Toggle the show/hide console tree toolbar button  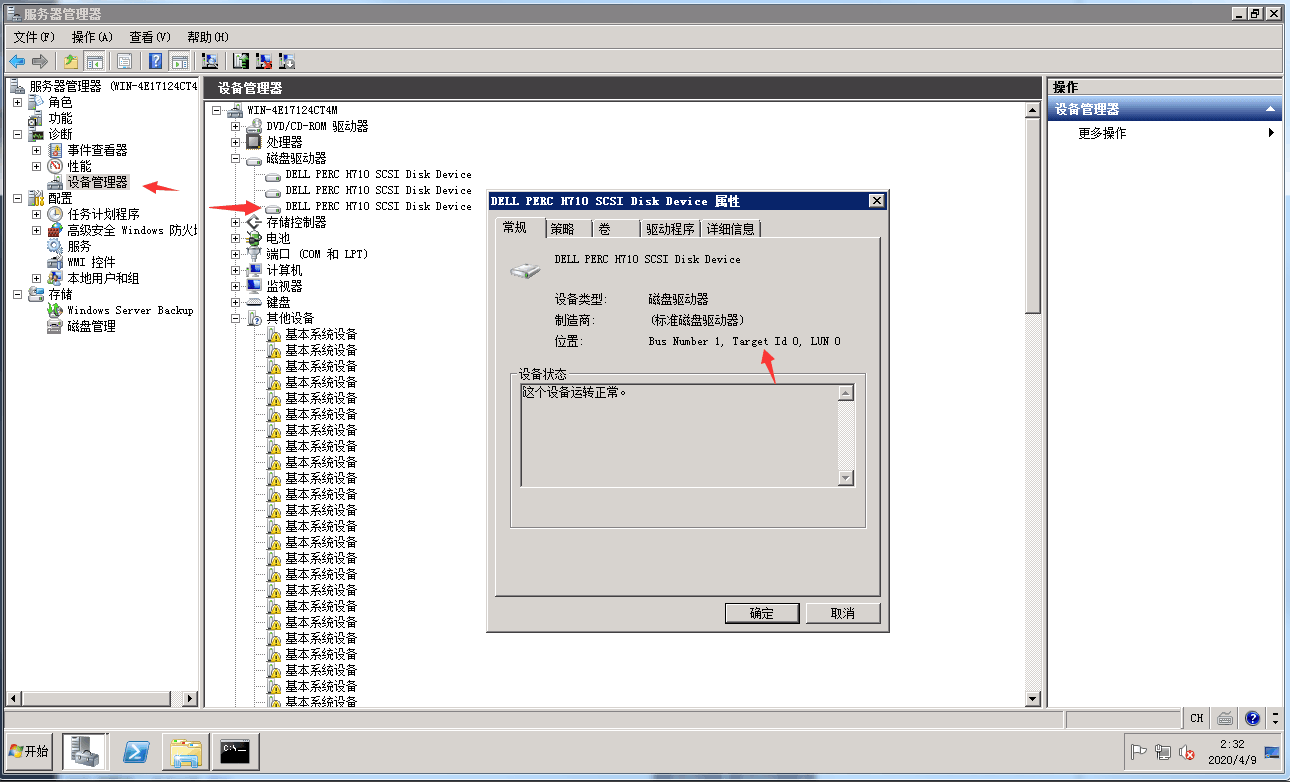click(x=95, y=61)
